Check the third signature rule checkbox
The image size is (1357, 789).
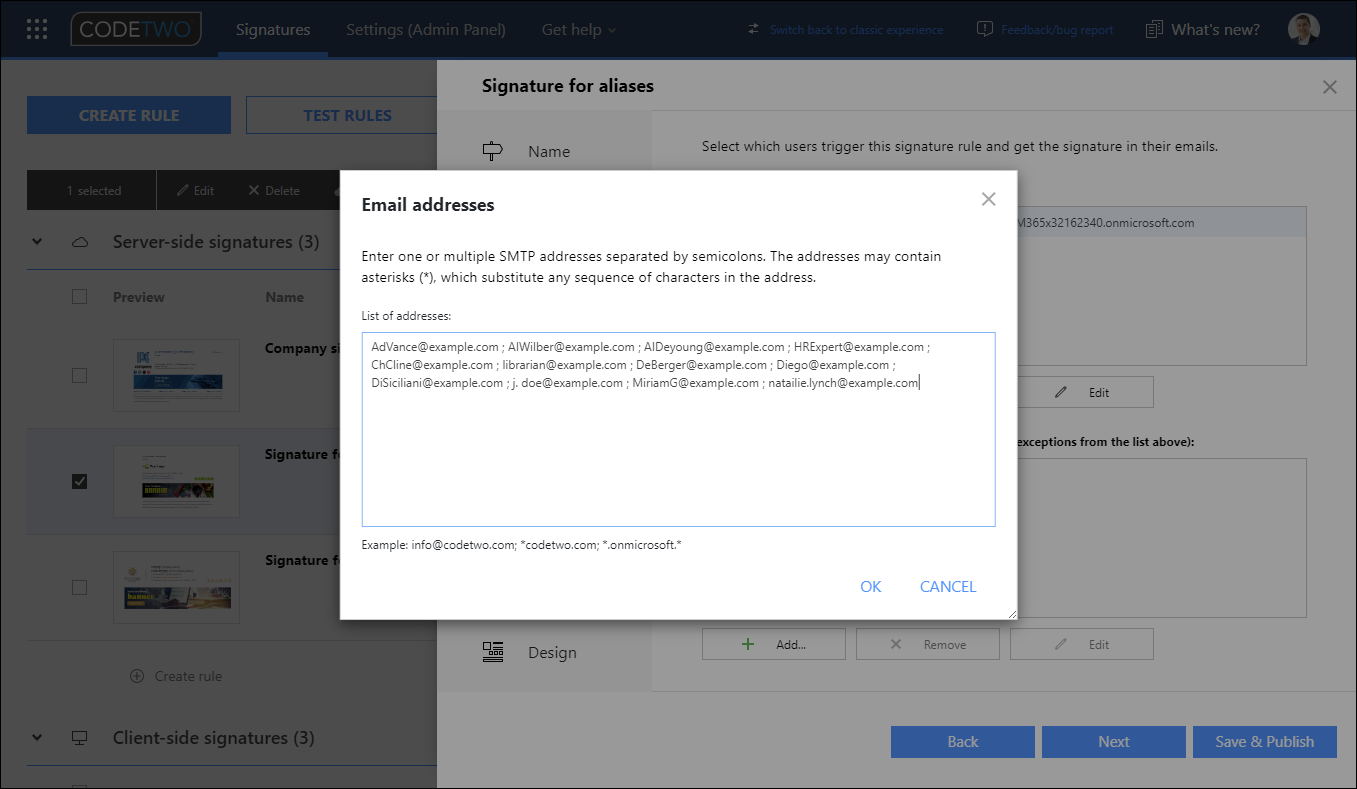(80, 587)
